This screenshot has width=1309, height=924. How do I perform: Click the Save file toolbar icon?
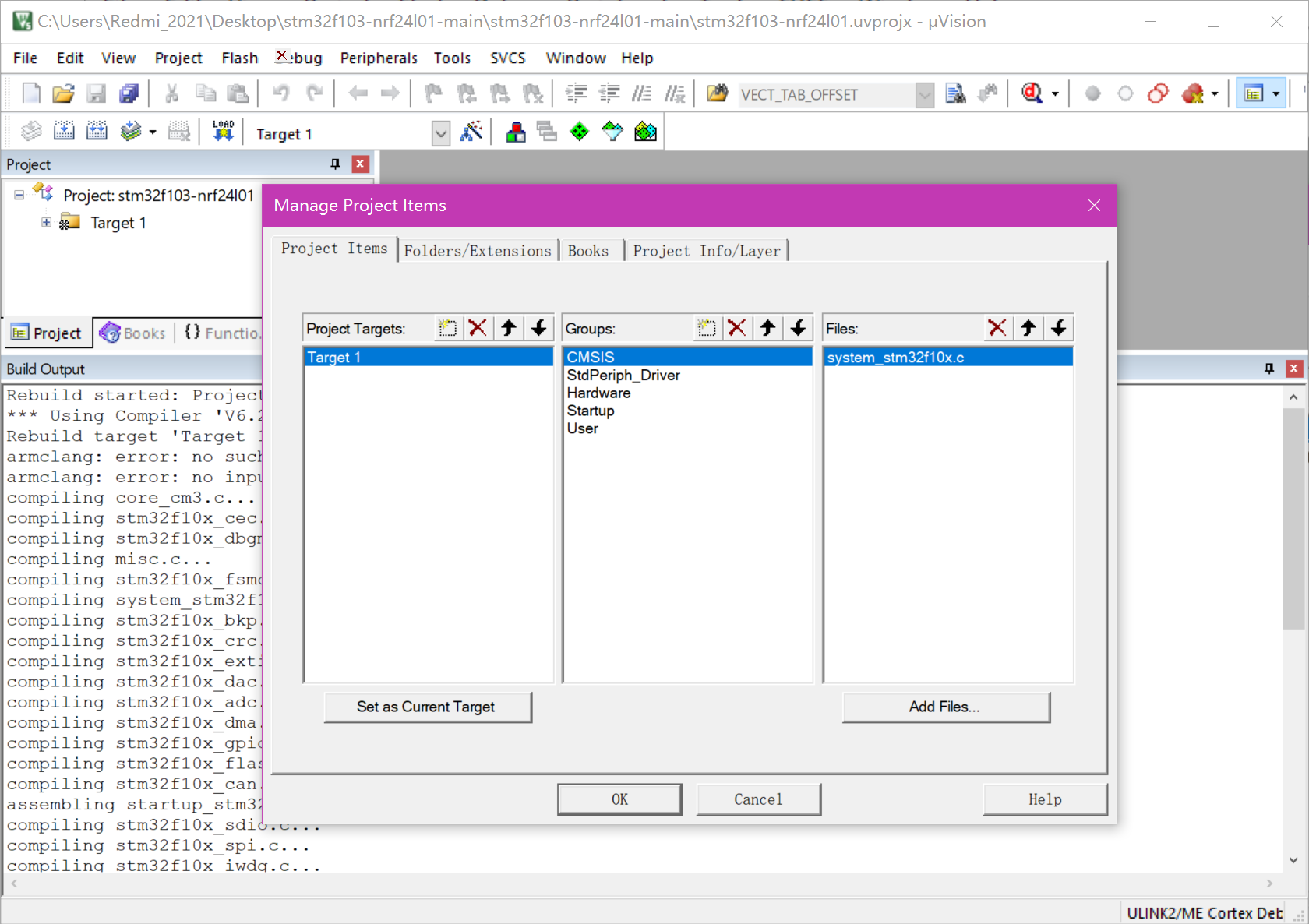coord(96,93)
